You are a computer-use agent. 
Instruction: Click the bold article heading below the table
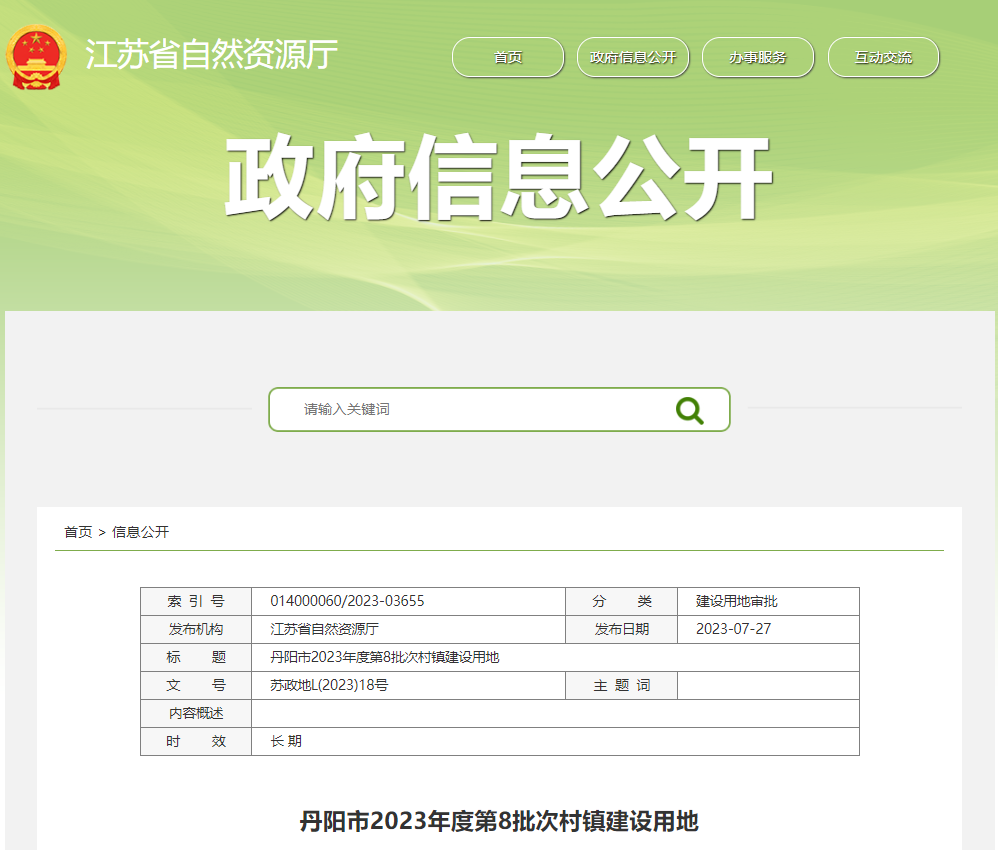pos(499,821)
